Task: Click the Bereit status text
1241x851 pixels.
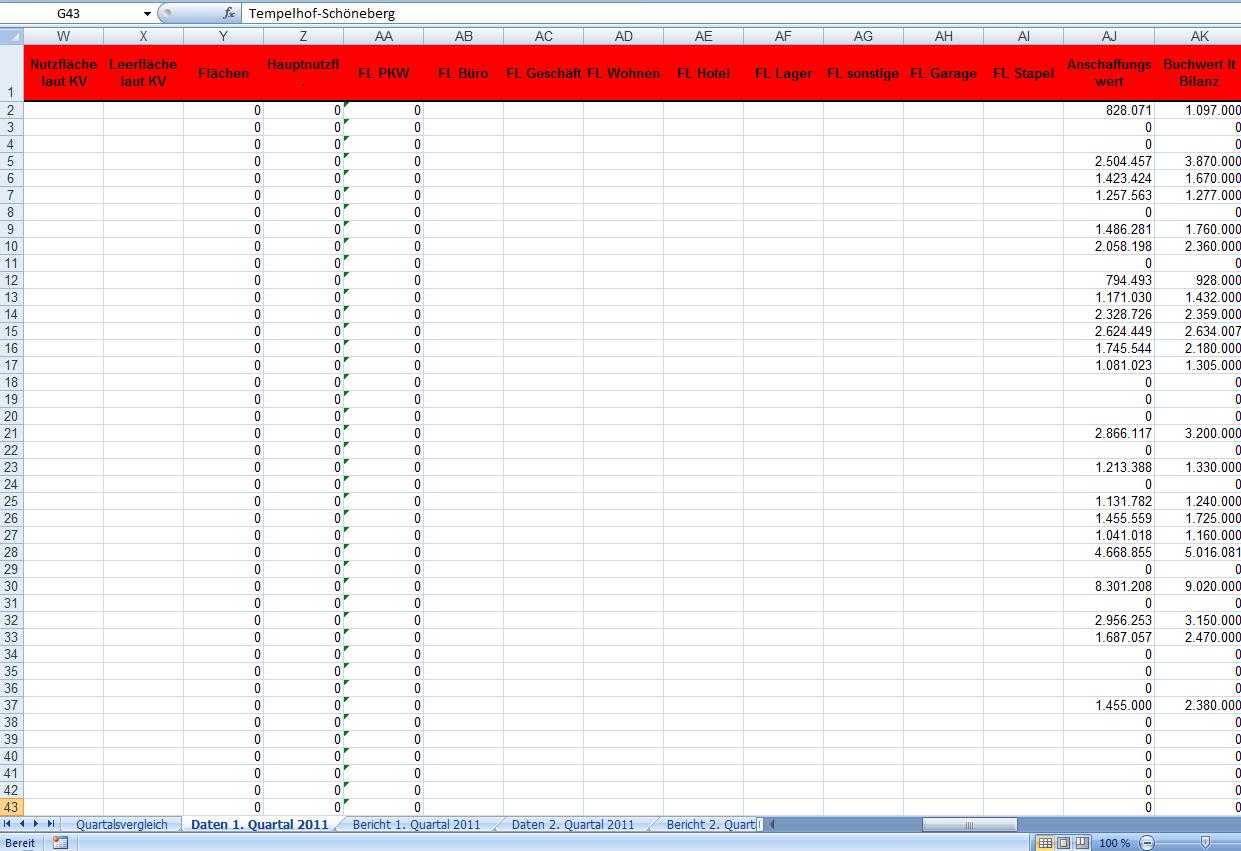Action: (x=21, y=843)
